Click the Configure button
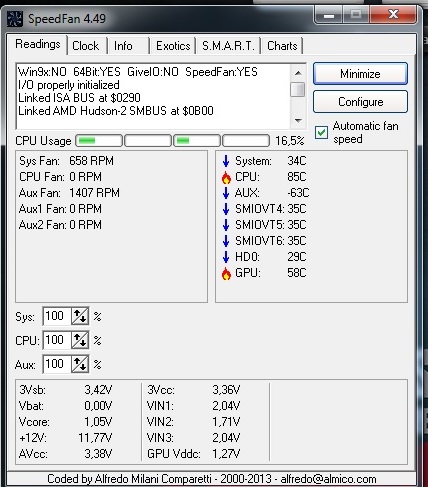This screenshot has width=428, height=487. pos(360,102)
